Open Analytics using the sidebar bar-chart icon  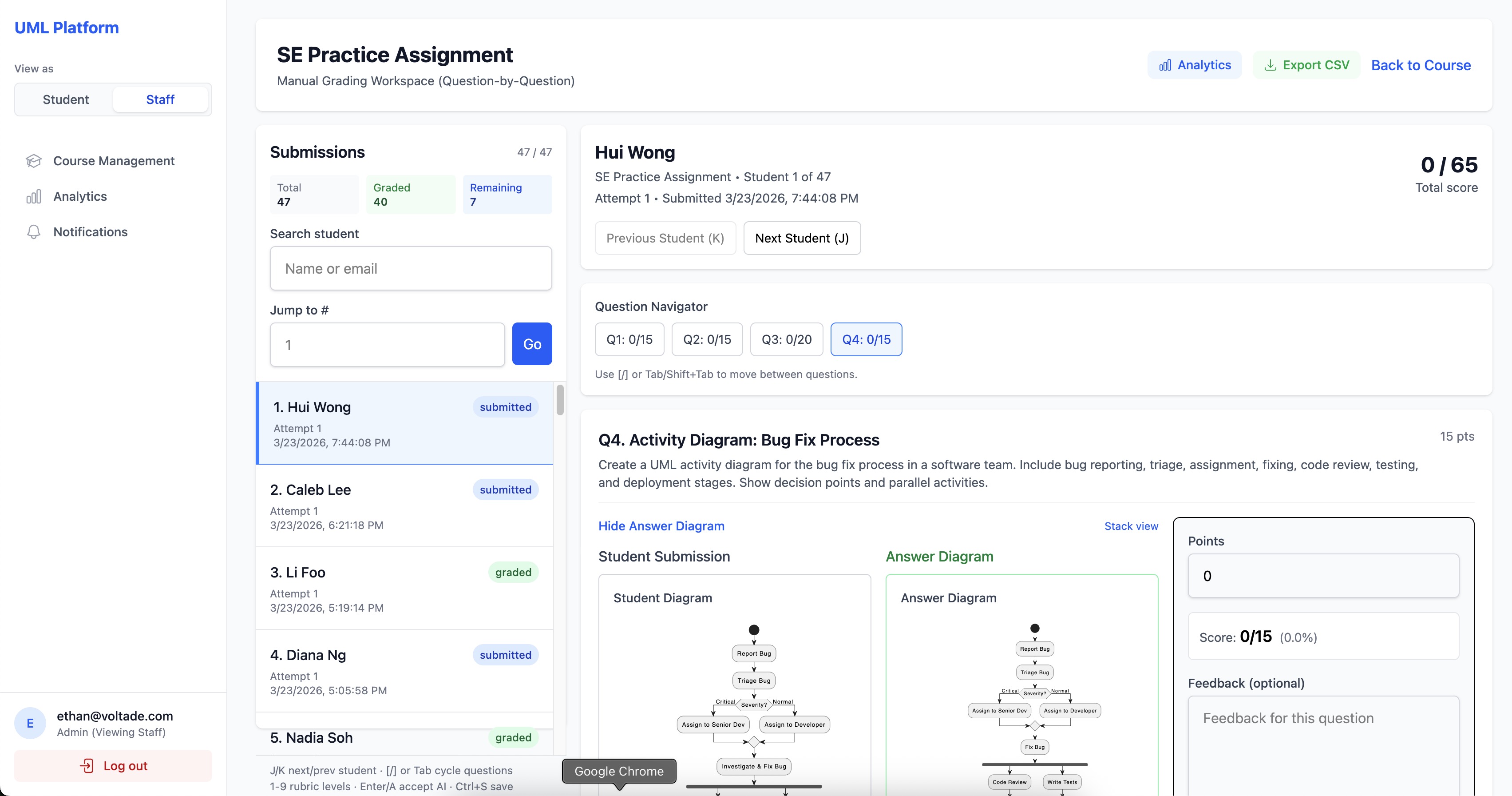click(33, 196)
